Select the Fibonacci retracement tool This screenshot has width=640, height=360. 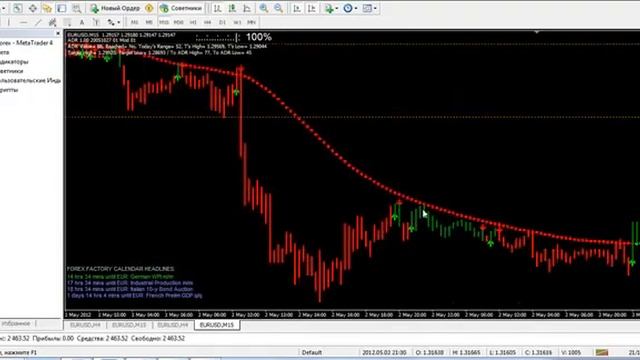click(x=67, y=22)
